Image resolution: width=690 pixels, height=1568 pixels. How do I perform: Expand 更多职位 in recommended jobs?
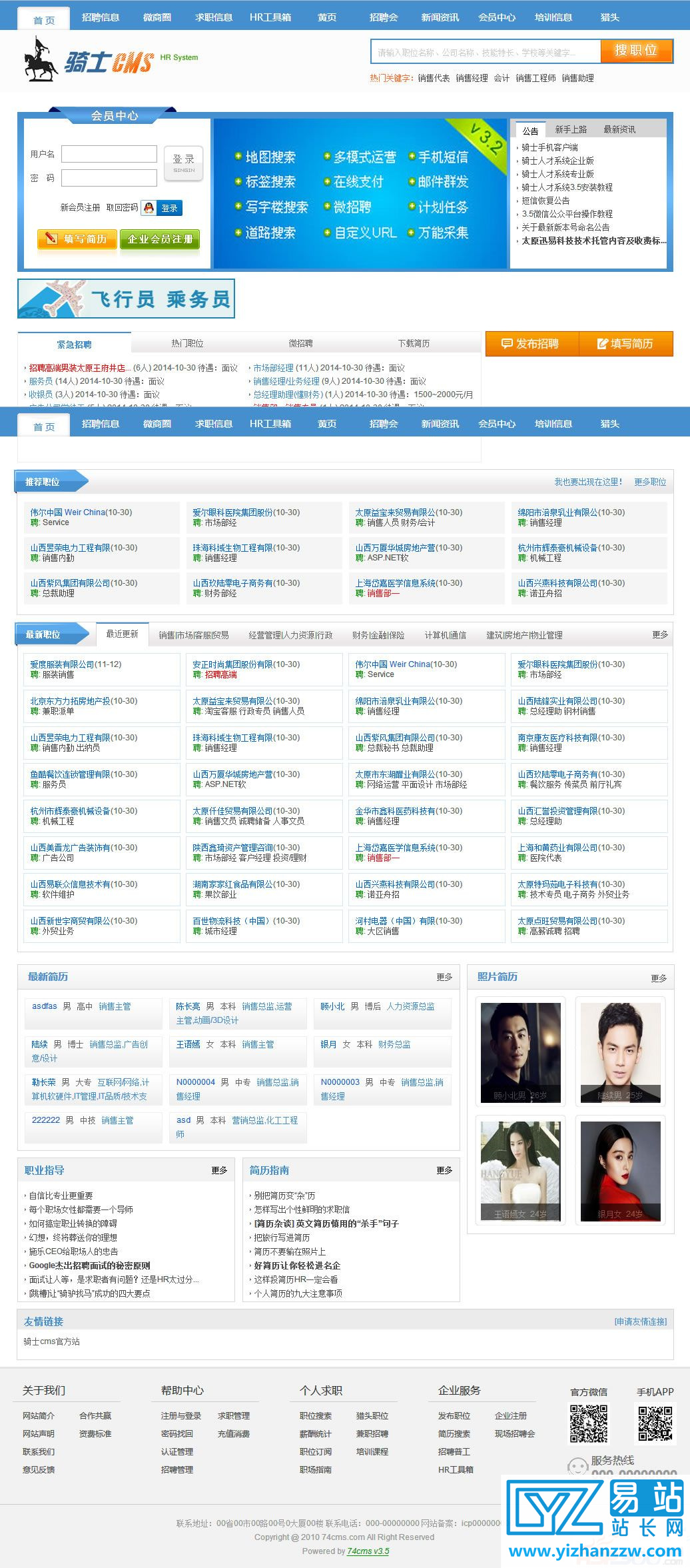[x=649, y=482]
